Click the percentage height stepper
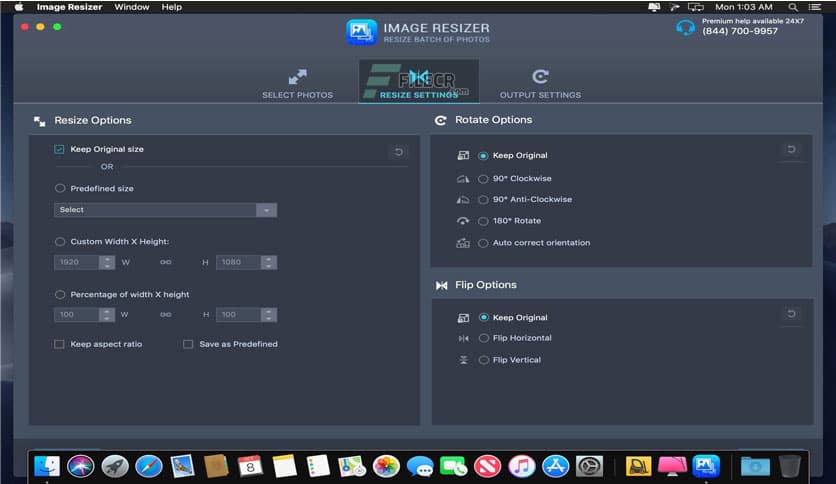 click(269, 315)
